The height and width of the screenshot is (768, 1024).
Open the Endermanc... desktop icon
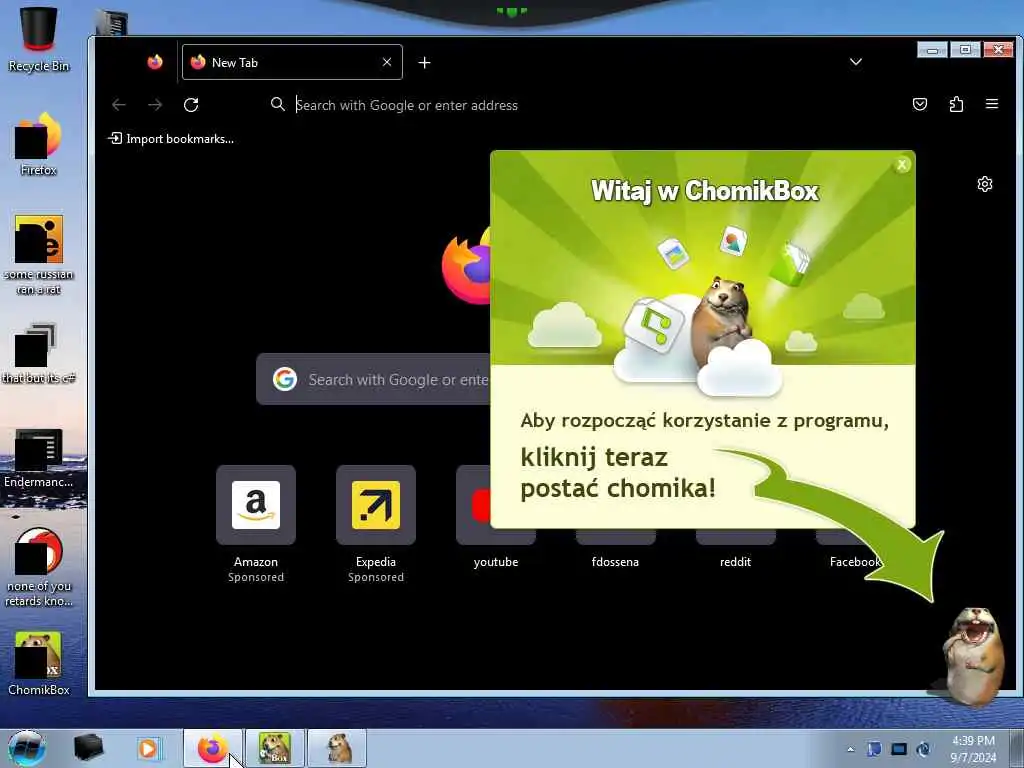pyautogui.click(x=39, y=458)
